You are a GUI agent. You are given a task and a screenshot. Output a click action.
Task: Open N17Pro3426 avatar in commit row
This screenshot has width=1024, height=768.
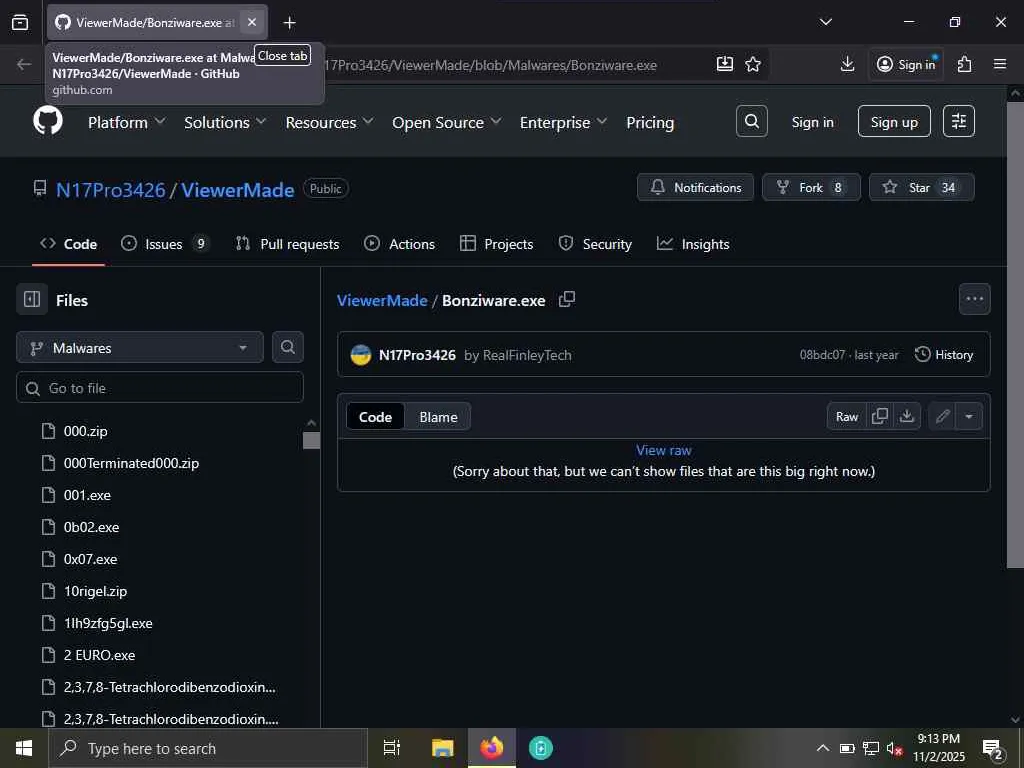(x=360, y=355)
